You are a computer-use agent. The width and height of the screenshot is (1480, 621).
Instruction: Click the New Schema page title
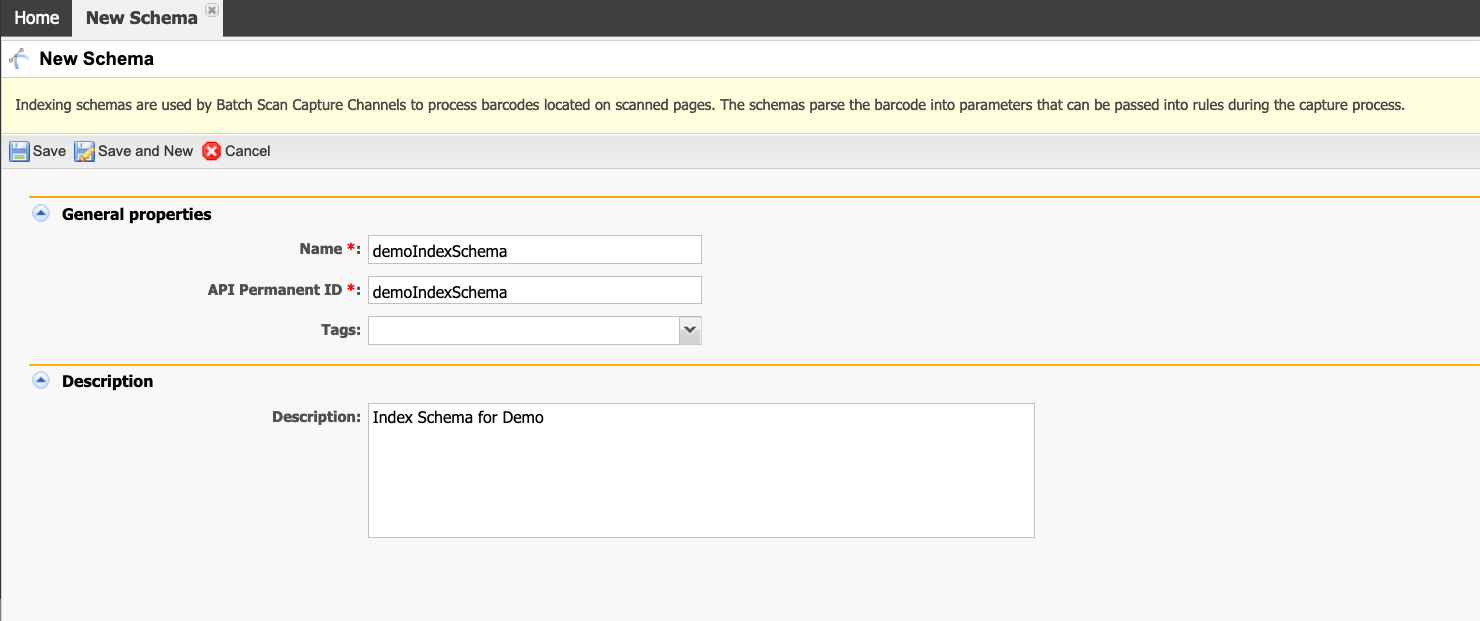coord(96,58)
